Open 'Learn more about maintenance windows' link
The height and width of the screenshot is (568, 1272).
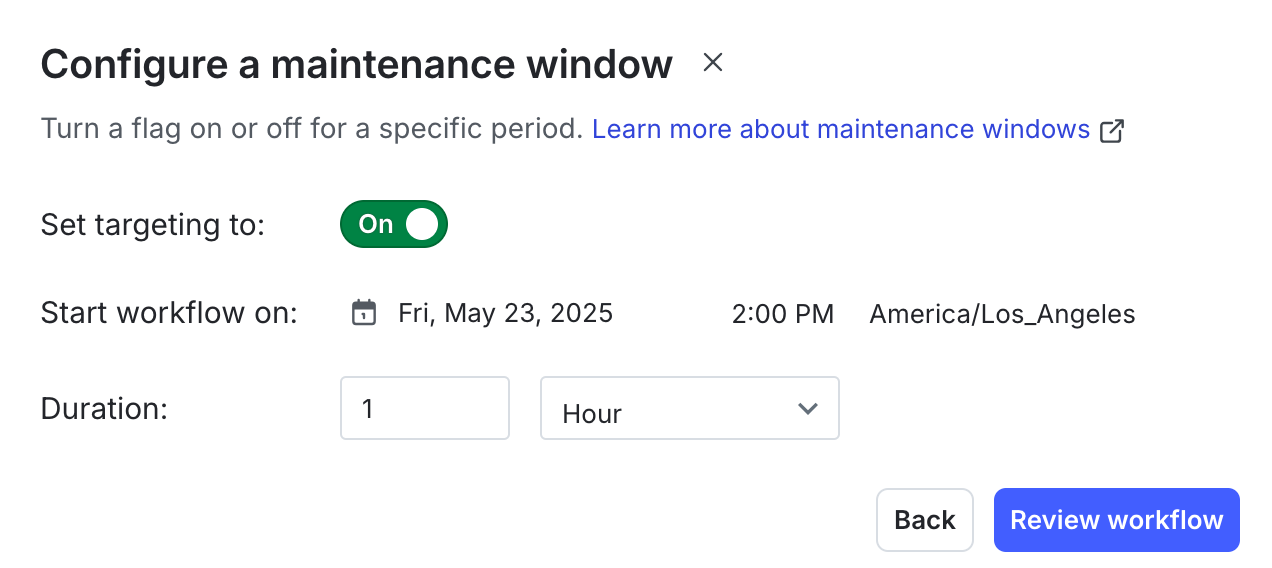coord(840,130)
